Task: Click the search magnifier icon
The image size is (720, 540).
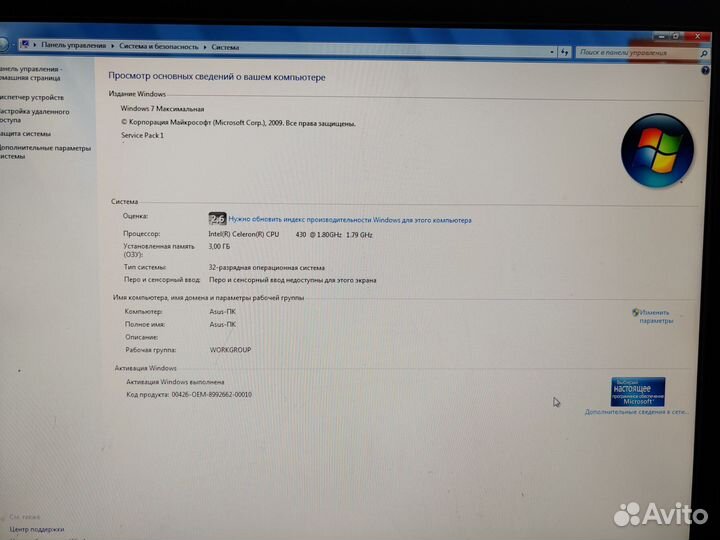Action: coord(704,54)
